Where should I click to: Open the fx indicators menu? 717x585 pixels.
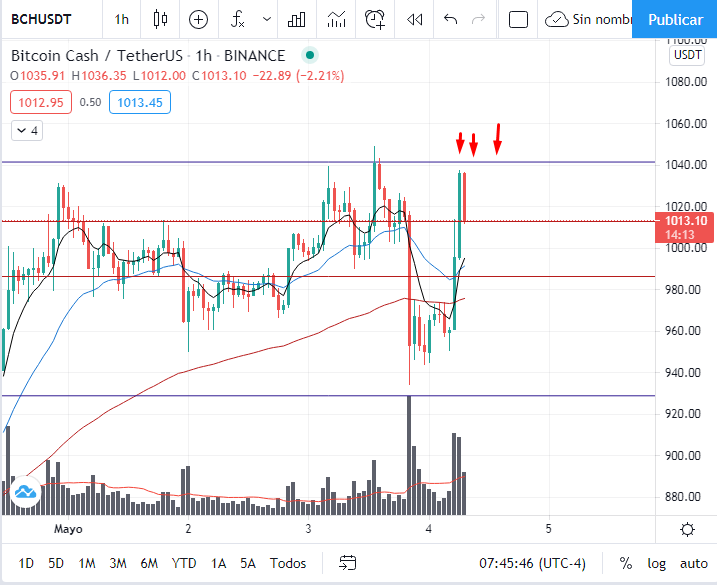click(238, 20)
